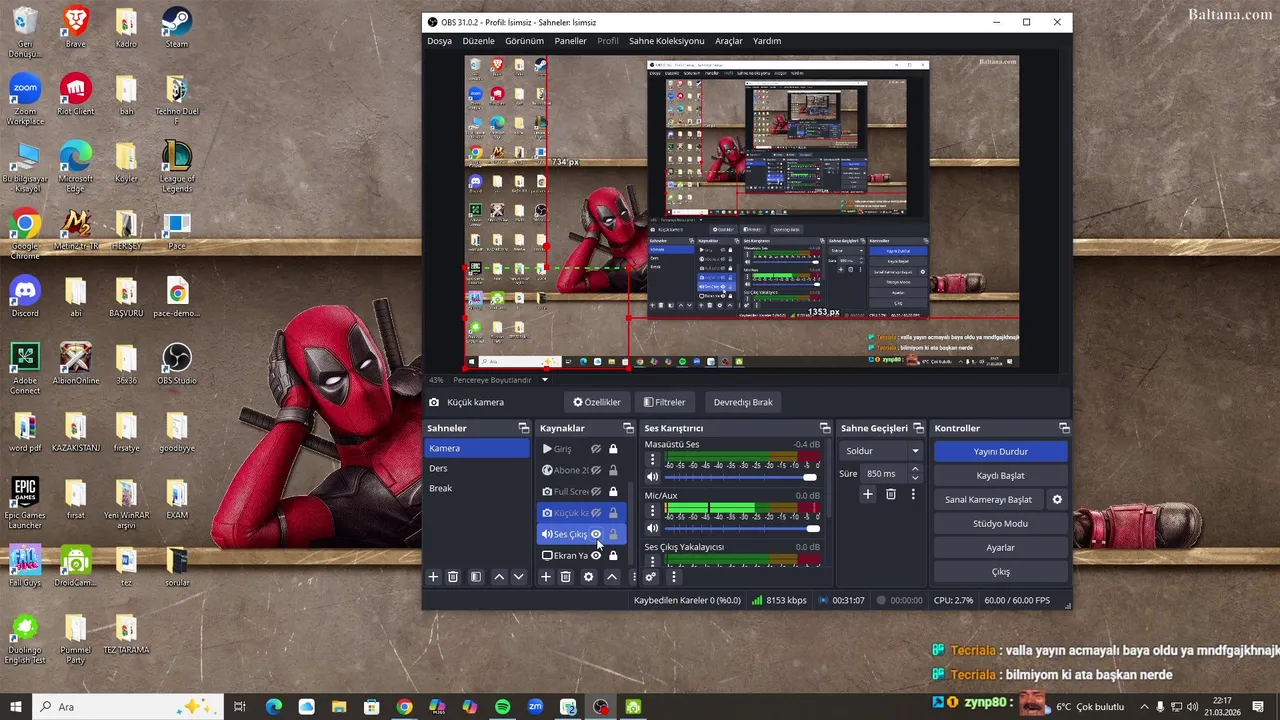Move source up arrow in Kaynaklar toolbar
1280x720 pixels.
tap(612, 577)
